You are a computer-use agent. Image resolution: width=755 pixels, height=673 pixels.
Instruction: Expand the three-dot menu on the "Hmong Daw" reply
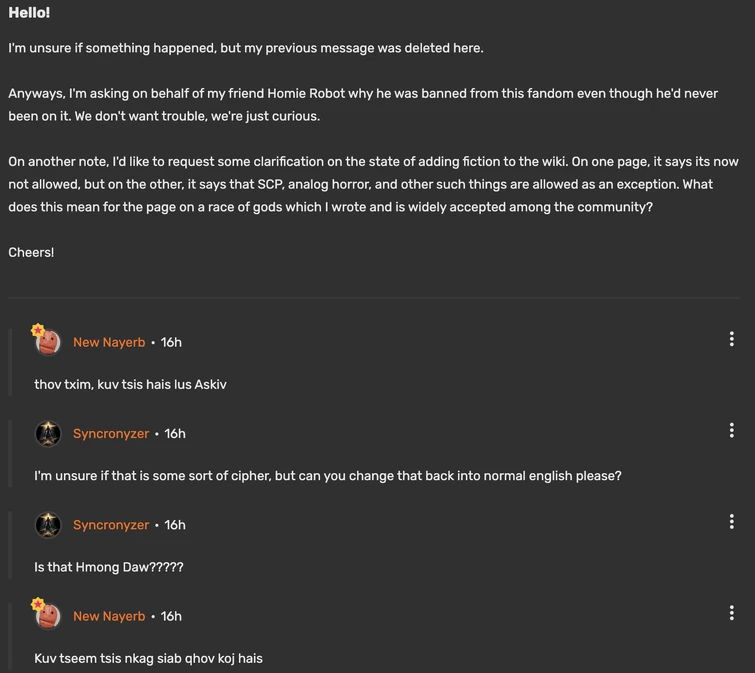pos(731,522)
